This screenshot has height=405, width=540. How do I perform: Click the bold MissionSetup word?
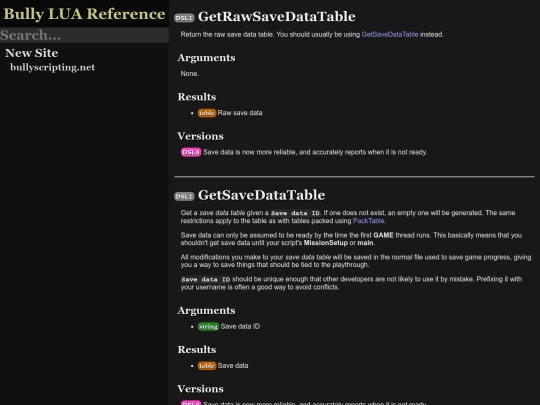[325, 243]
